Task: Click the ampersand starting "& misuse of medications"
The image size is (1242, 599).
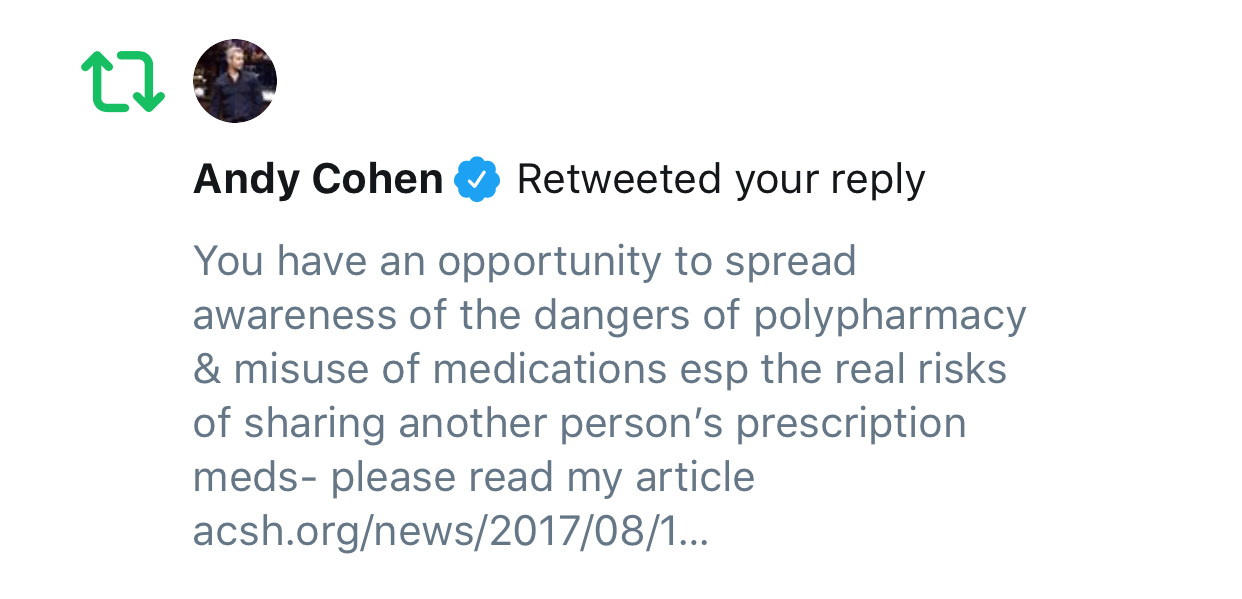Action: [x=206, y=370]
